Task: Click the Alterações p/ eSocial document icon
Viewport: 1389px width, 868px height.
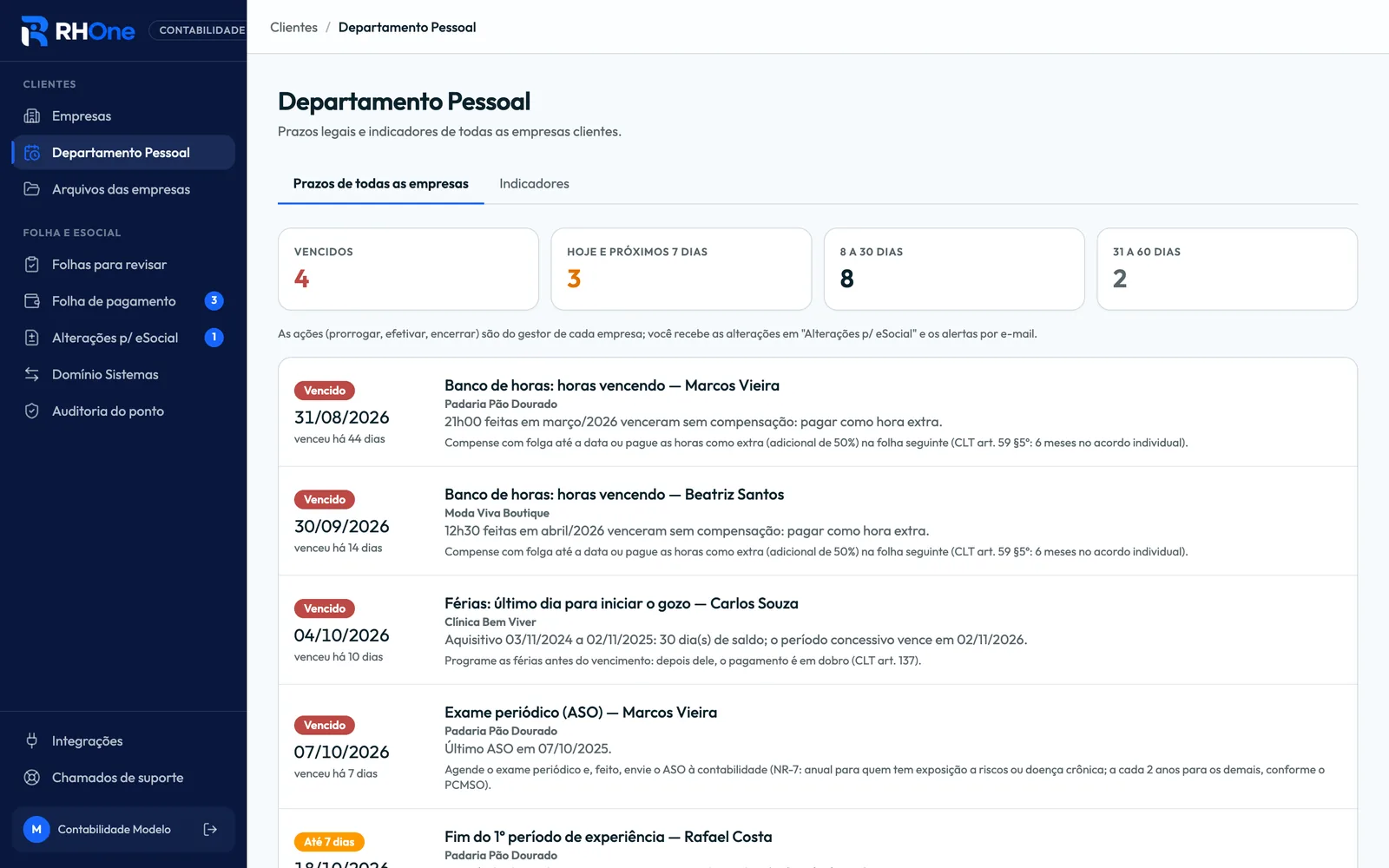Action: pos(32,338)
